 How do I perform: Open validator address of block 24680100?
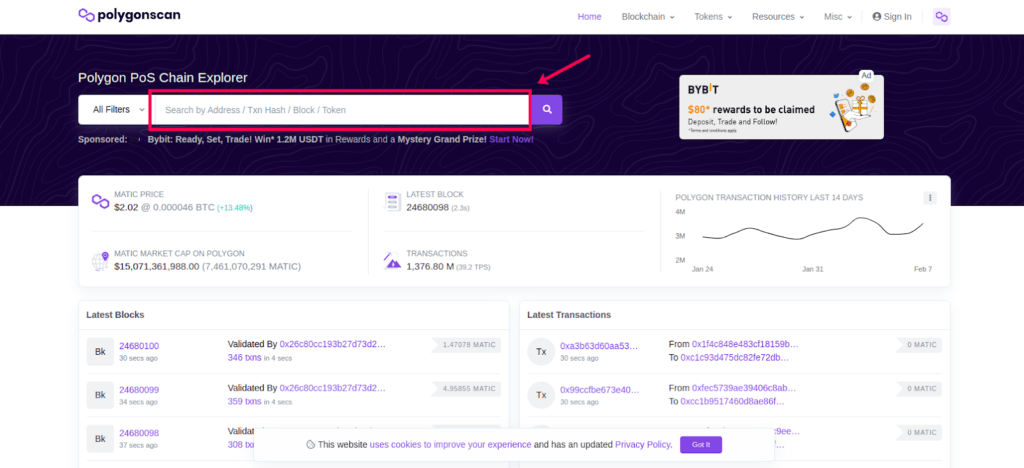coord(332,344)
